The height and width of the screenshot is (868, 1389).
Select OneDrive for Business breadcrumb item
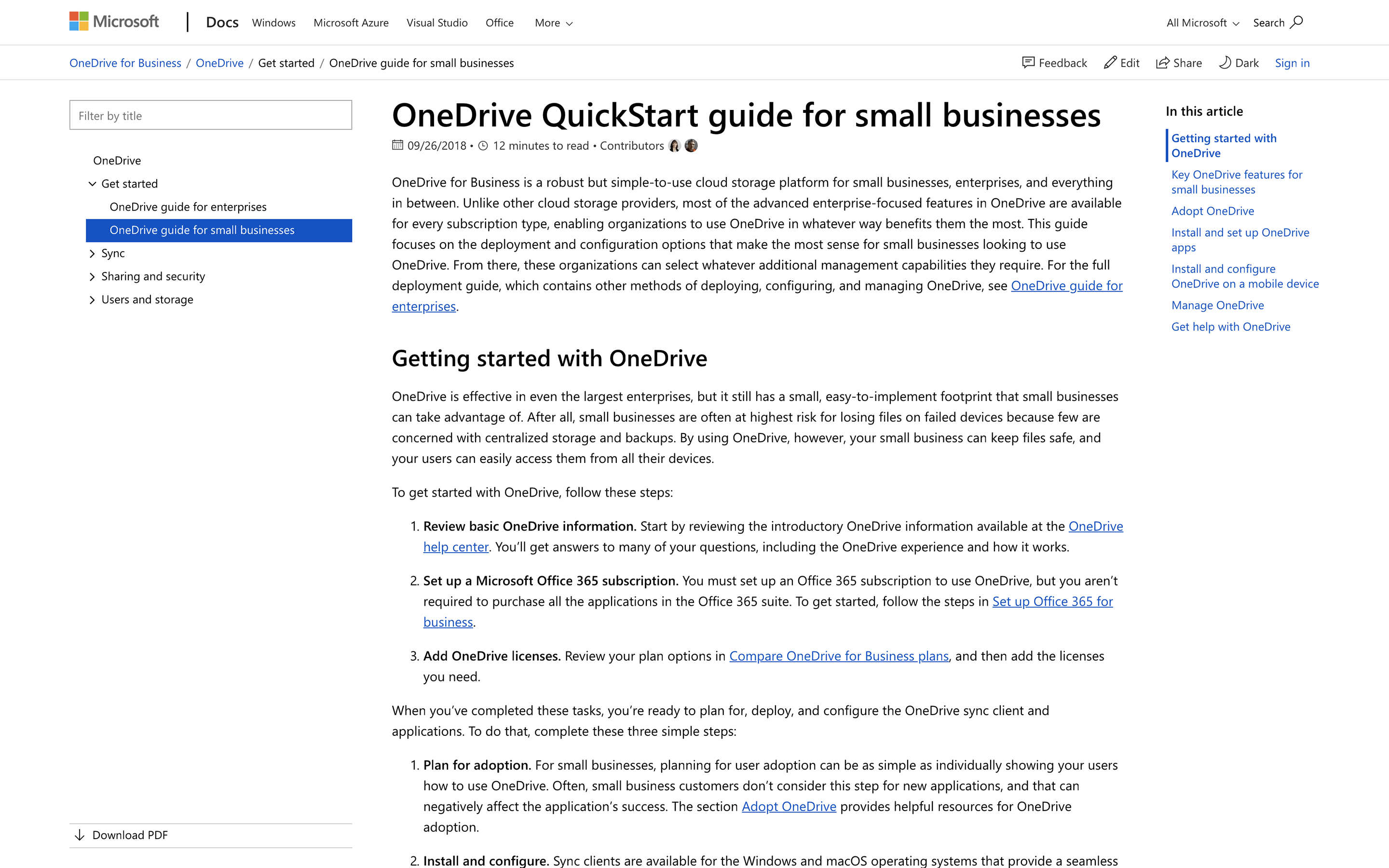point(124,62)
